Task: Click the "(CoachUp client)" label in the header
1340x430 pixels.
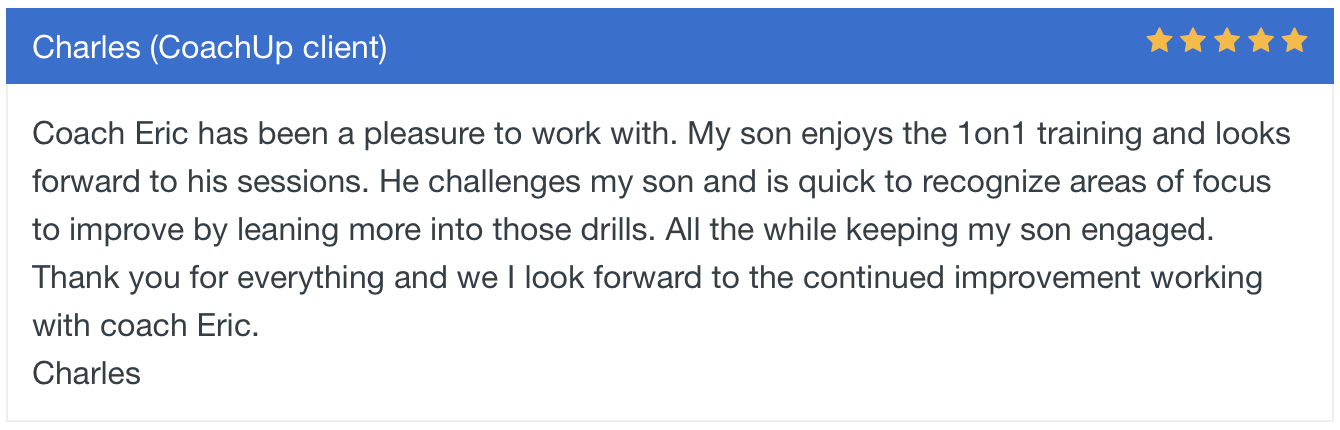Action: point(268,48)
